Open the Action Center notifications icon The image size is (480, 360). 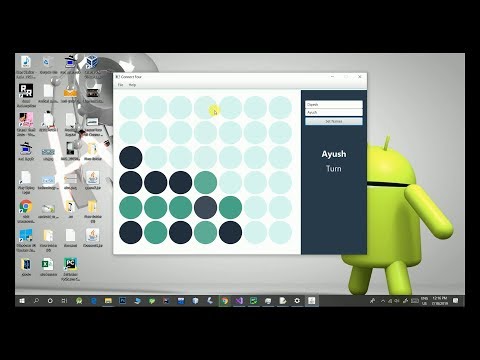pos(455,301)
